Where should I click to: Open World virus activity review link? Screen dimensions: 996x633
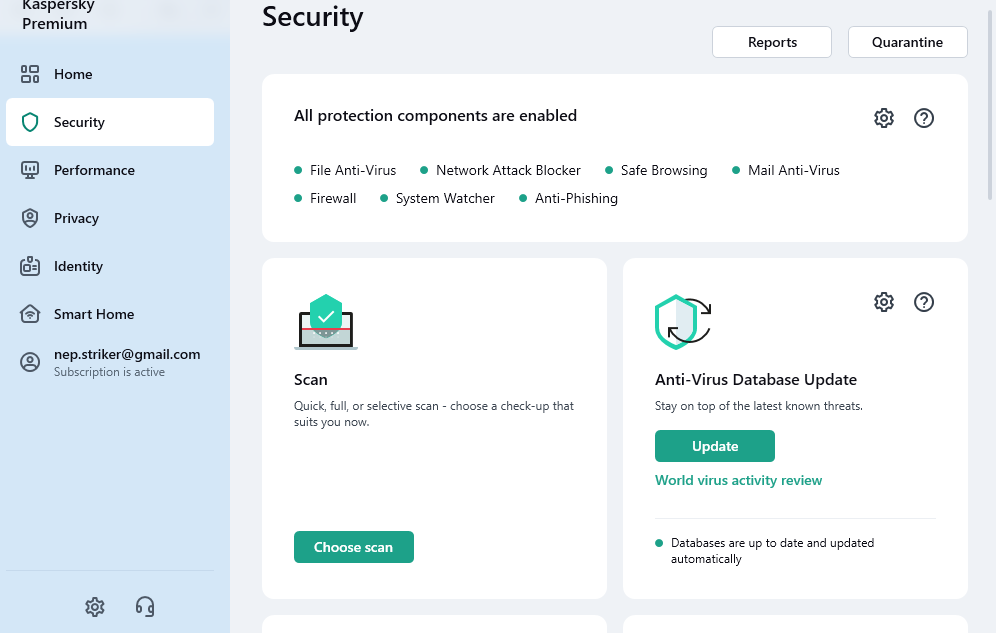click(738, 480)
